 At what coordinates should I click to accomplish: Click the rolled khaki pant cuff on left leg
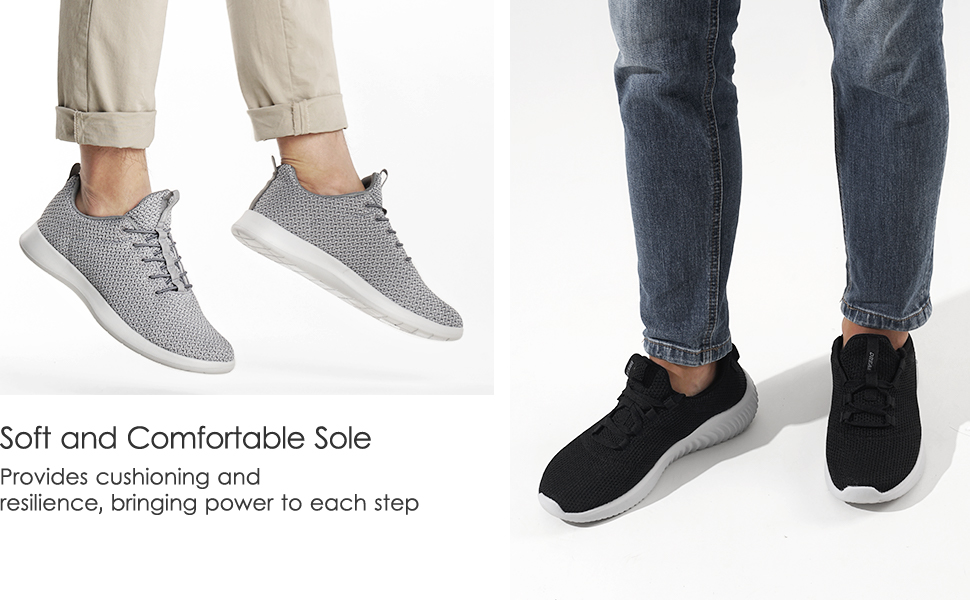click(106, 126)
